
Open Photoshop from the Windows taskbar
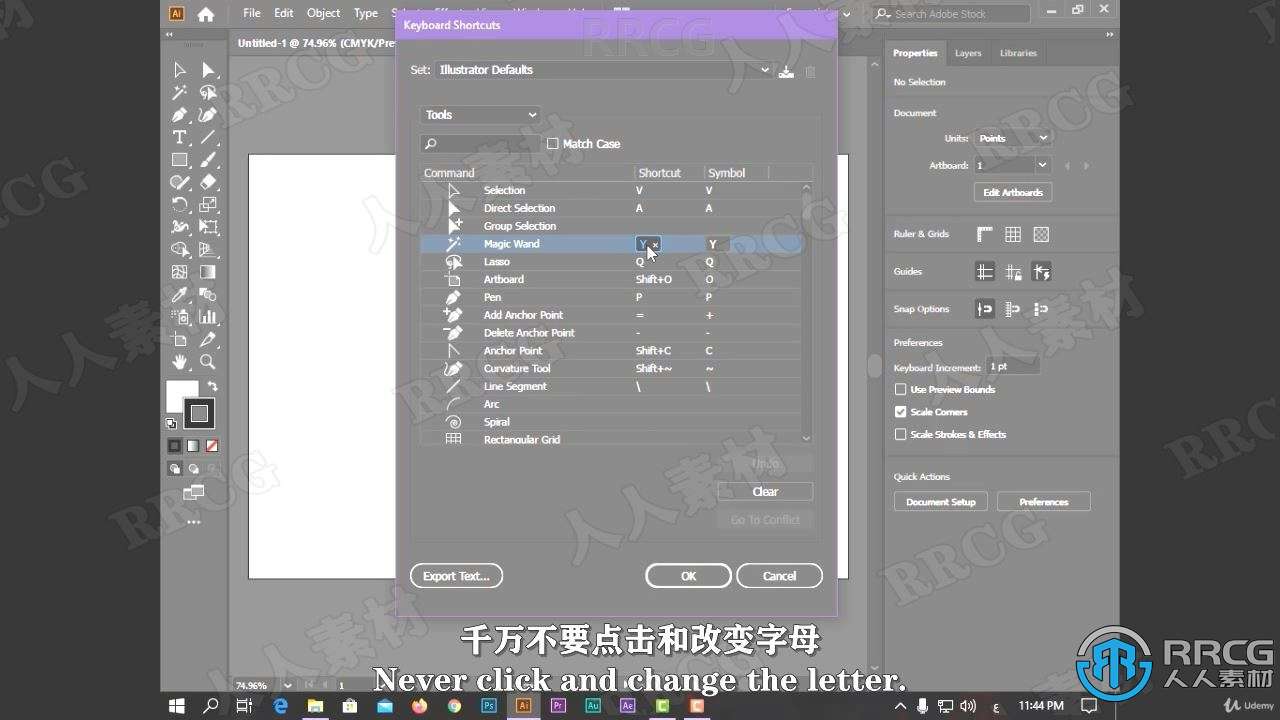[489, 706]
